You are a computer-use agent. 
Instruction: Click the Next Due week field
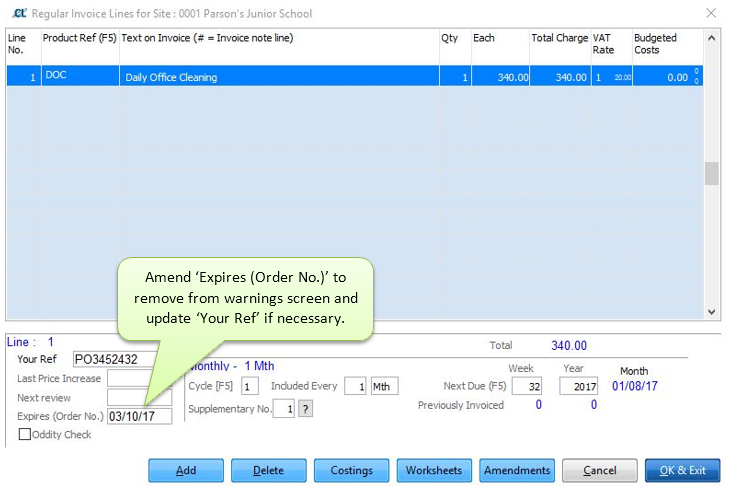tap(525, 386)
